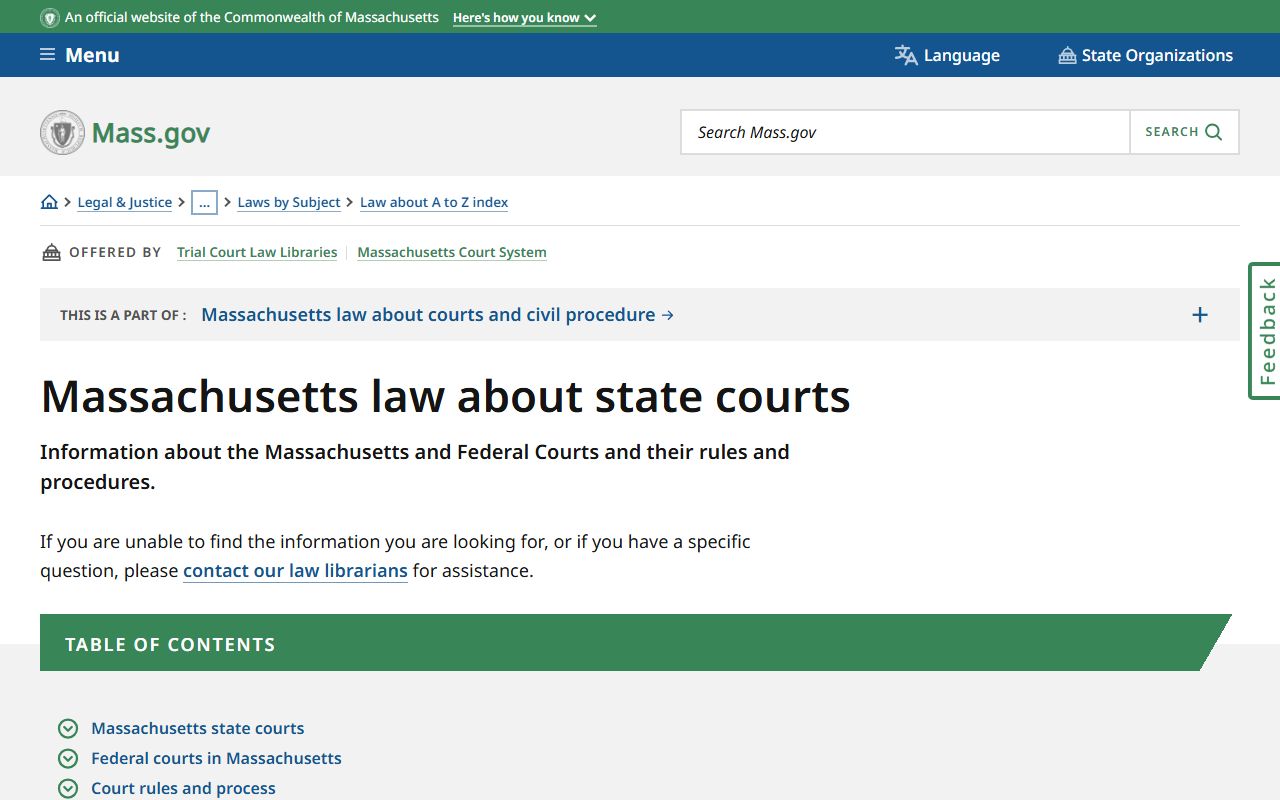1280x800 pixels.
Task: Click 'contact our law librarians' link
Action: 295,571
